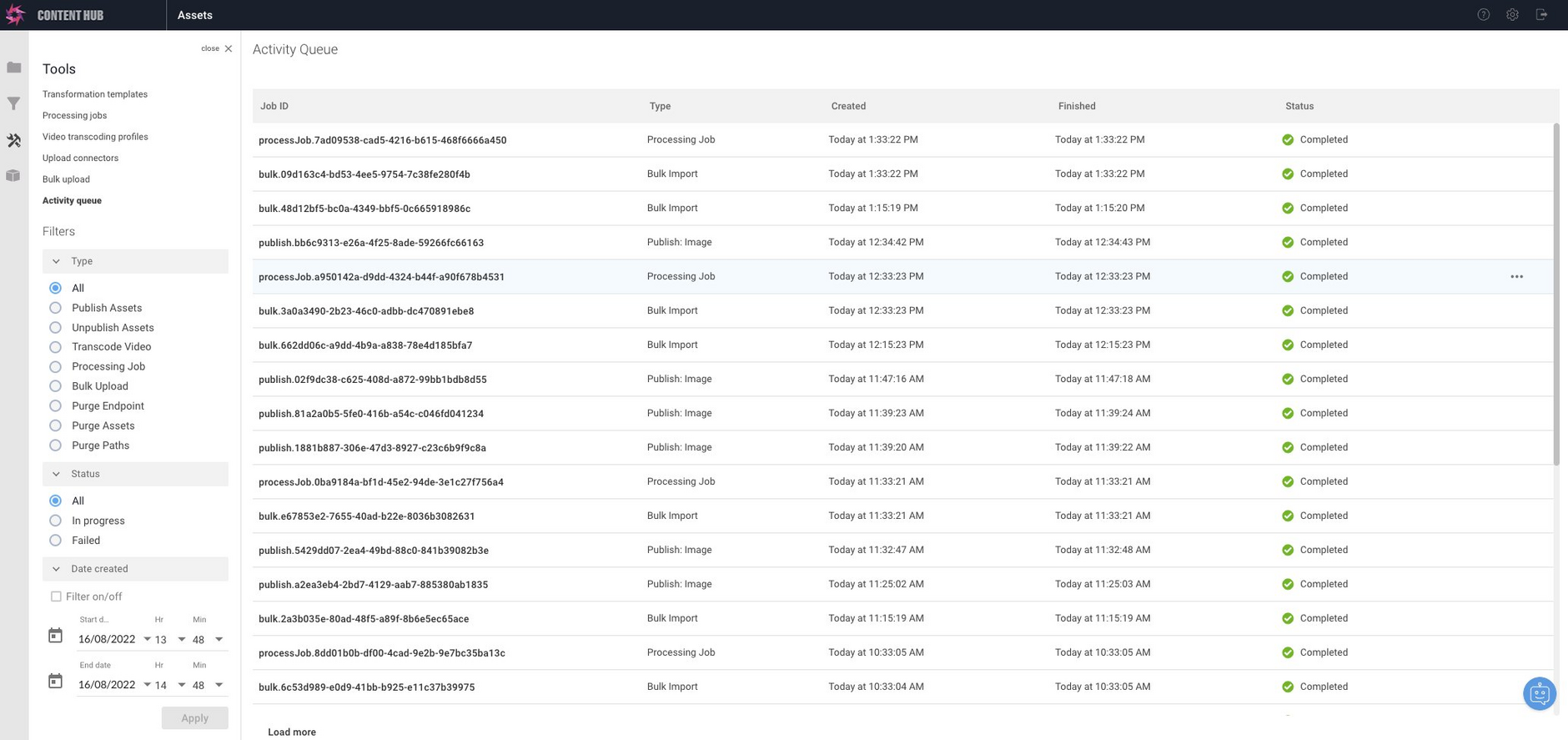
Task: Select Transcode Video type filter
Action: click(x=56, y=347)
